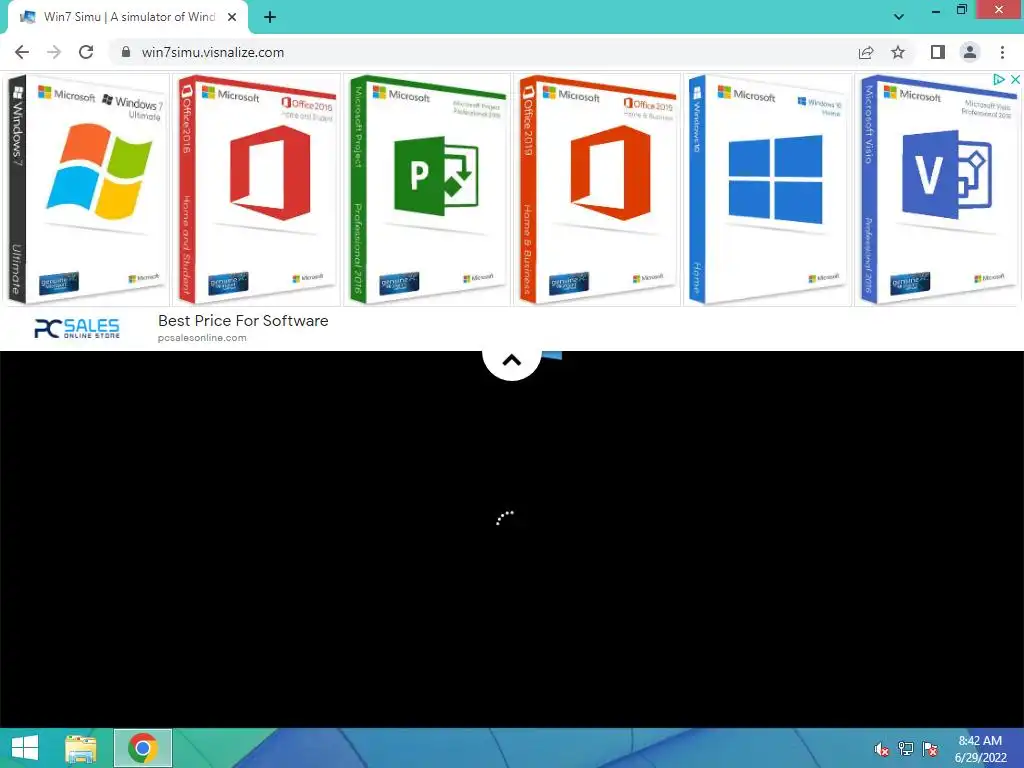Open the Windows Start menu

25,748
